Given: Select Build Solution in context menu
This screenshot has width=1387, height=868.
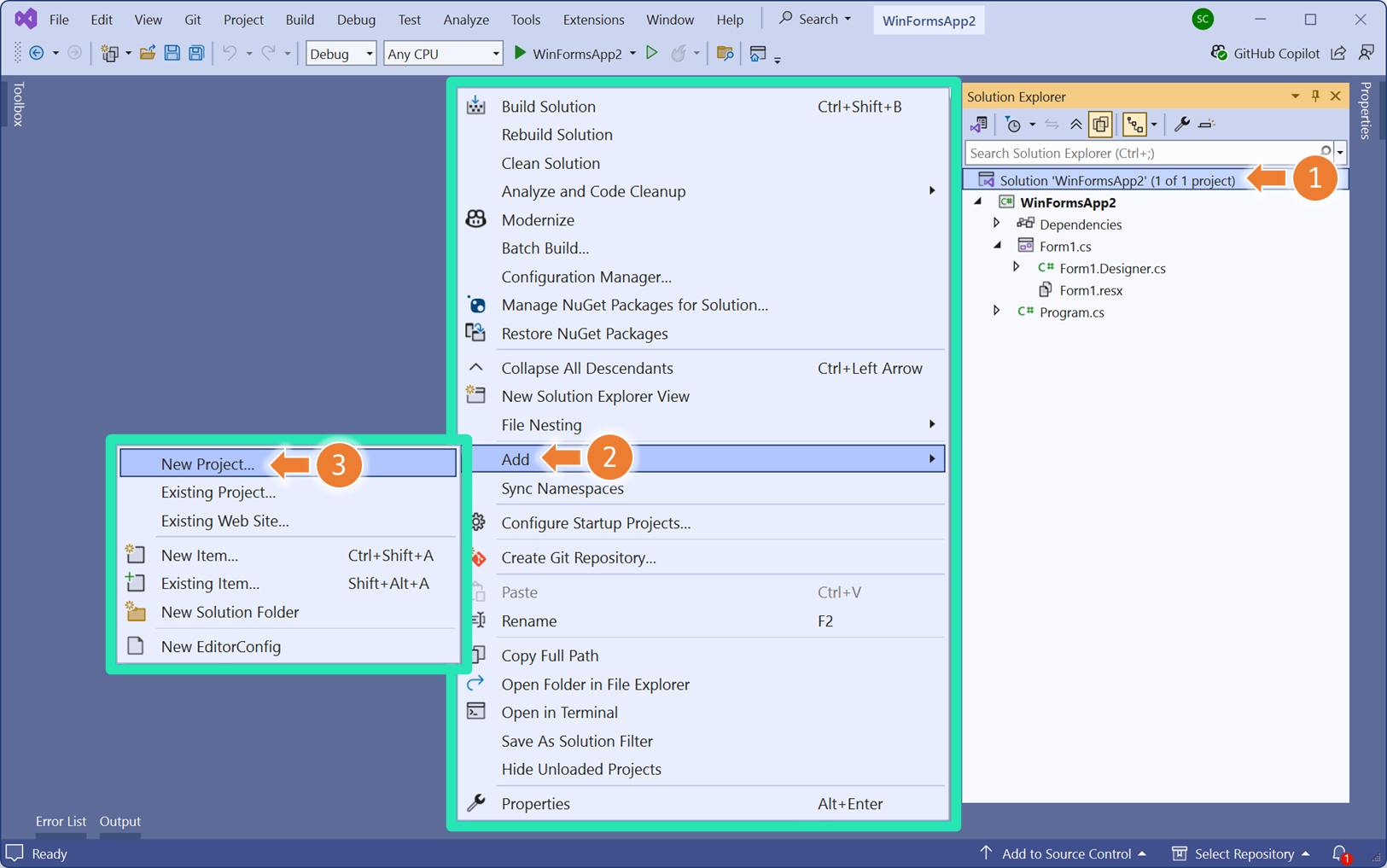Looking at the screenshot, I should pos(702,106).
